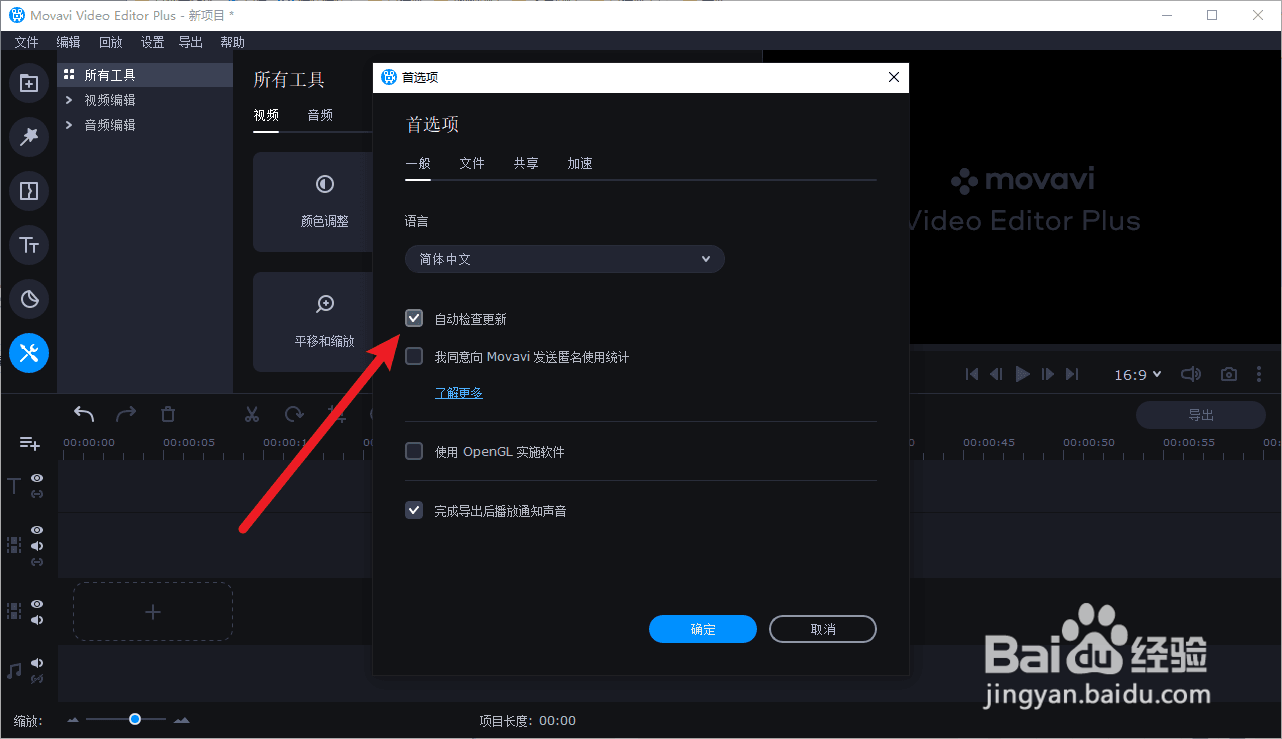The image size is (1282, 739).
Task: Click the zoom-in mountain icon
Action: click(181, 720)
